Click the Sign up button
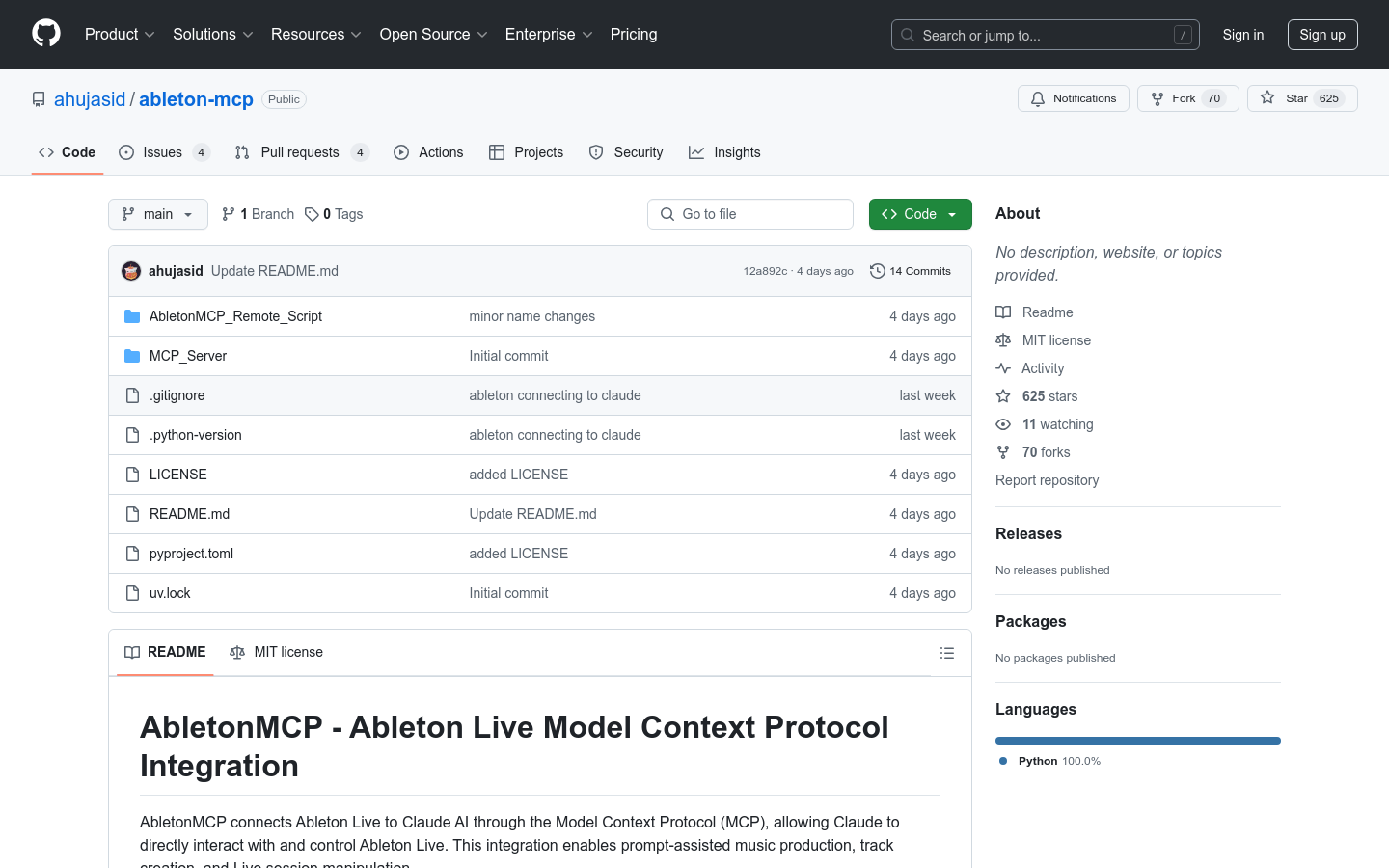 (1322, 35)
